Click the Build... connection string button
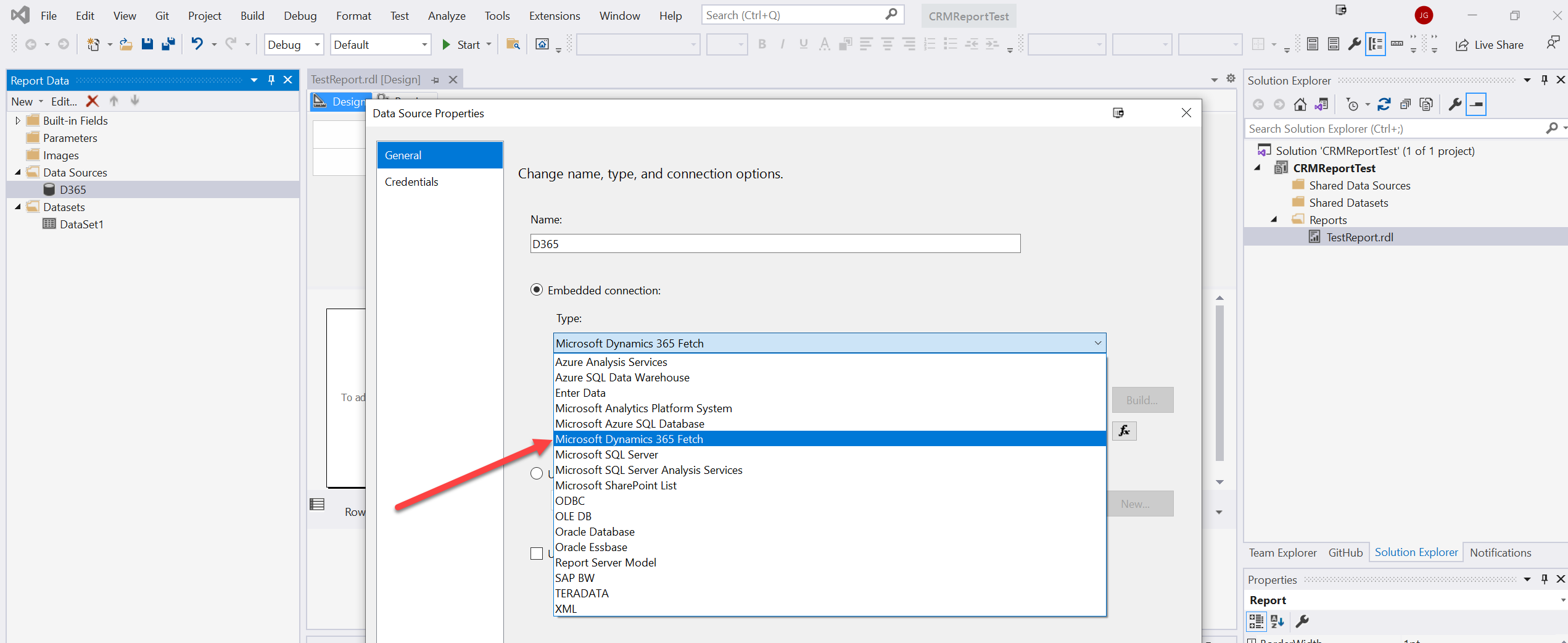 tap(1142, 400)
